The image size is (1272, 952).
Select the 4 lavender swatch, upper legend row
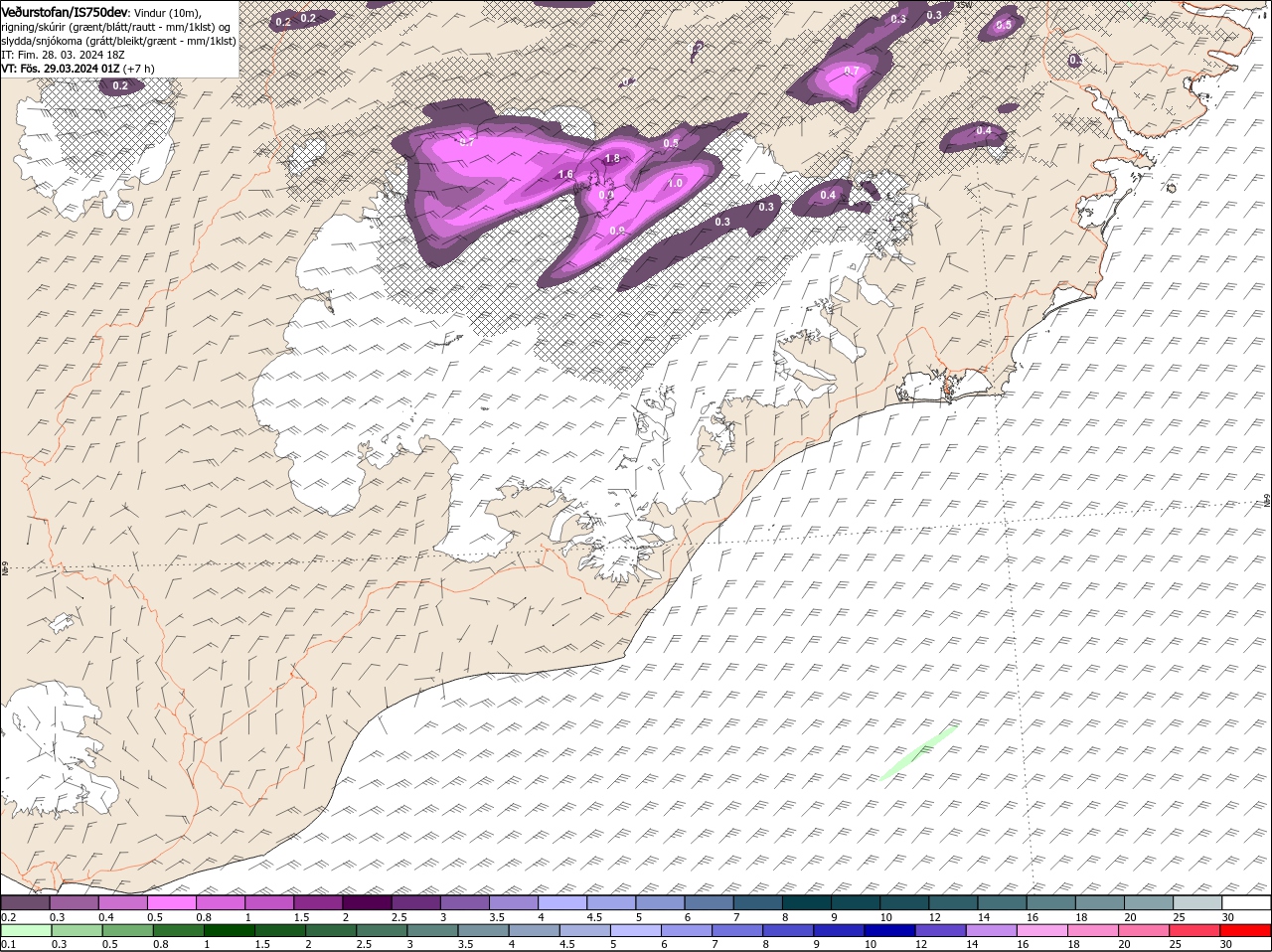pos(561,903)
